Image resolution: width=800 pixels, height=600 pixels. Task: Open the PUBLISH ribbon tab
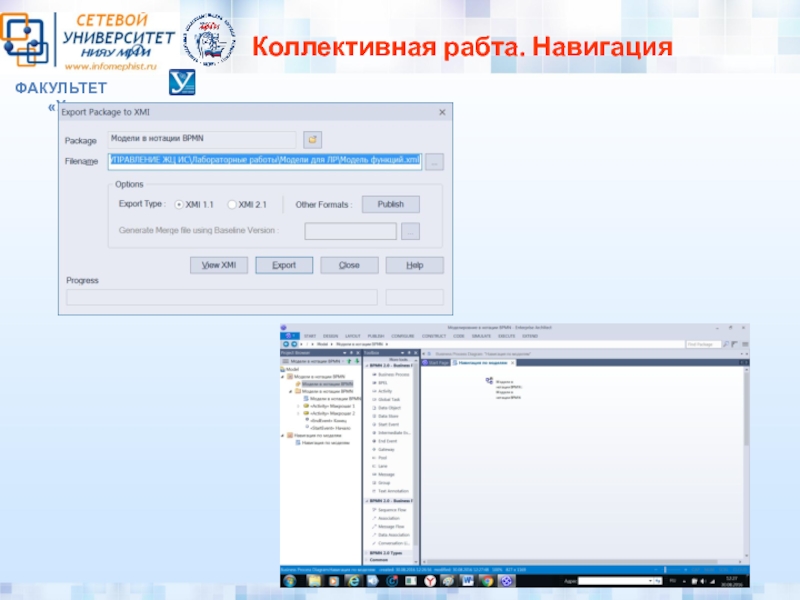pos(375,336)
